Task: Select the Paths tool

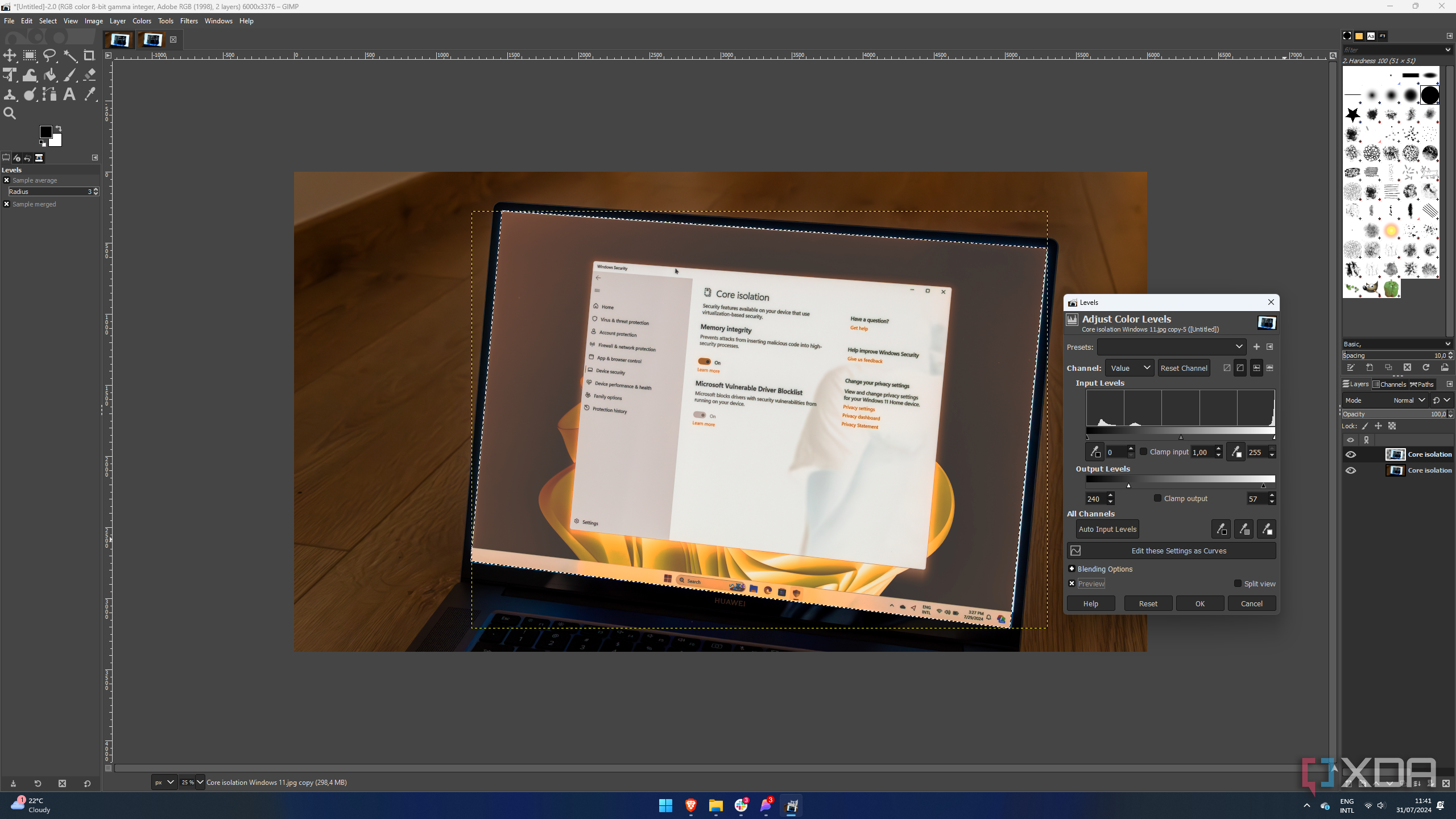Action: 49,94
